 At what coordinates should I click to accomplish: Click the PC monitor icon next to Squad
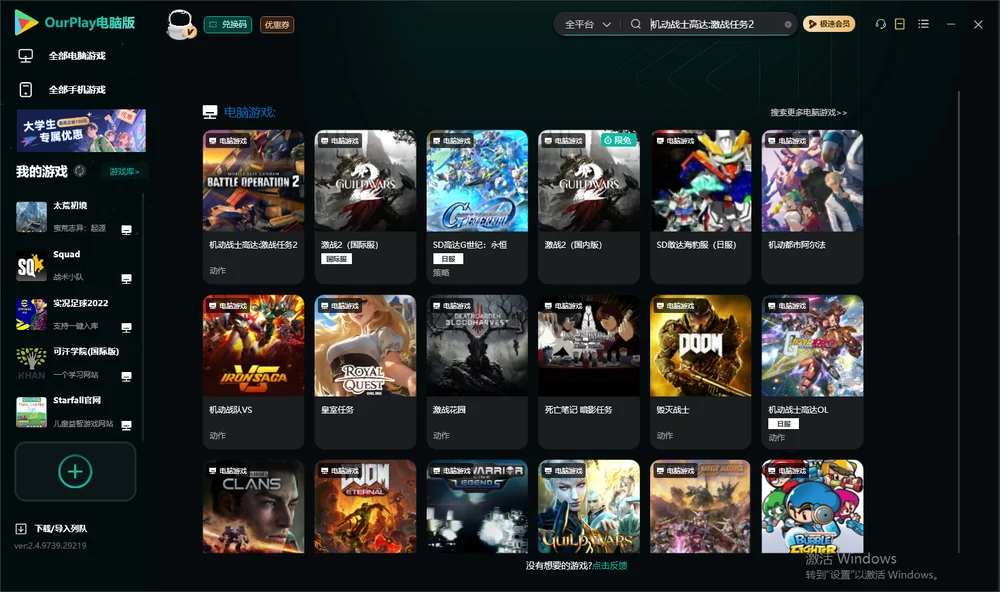coord(126,279)
